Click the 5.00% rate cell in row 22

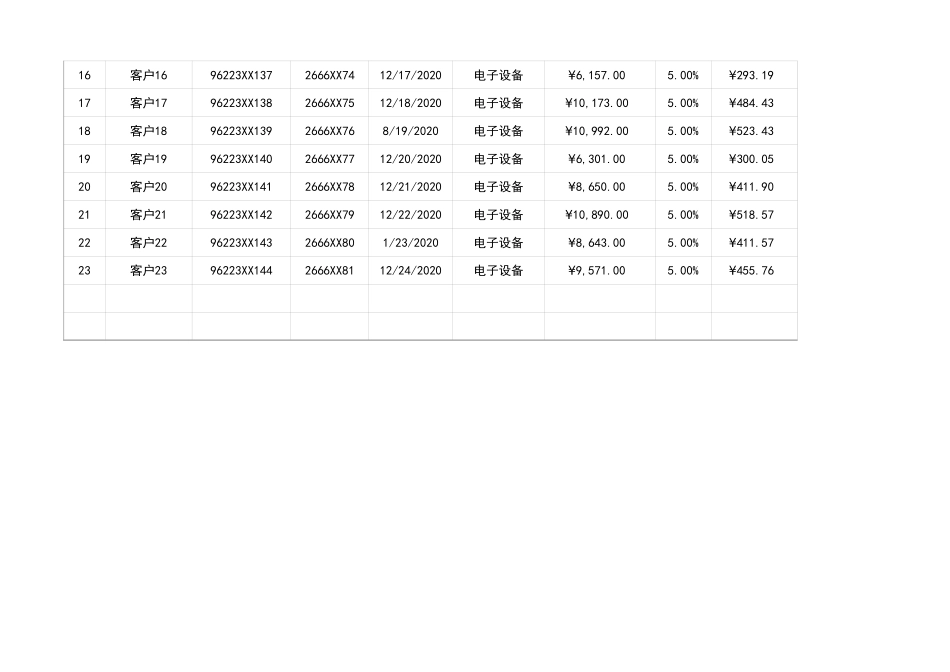(x=682, y=242)
